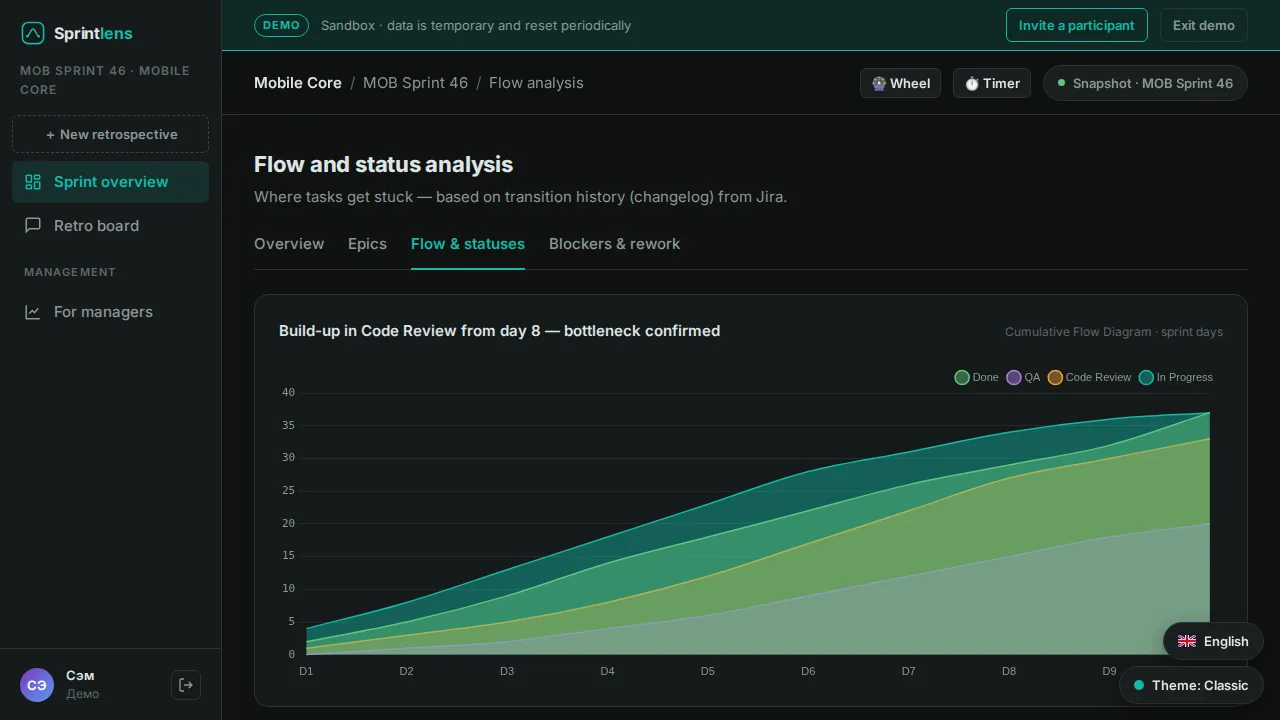Viewport: 1280px width, 720px height.
Task: Toggle Done series in chart legend
Action: pos(977,377)
